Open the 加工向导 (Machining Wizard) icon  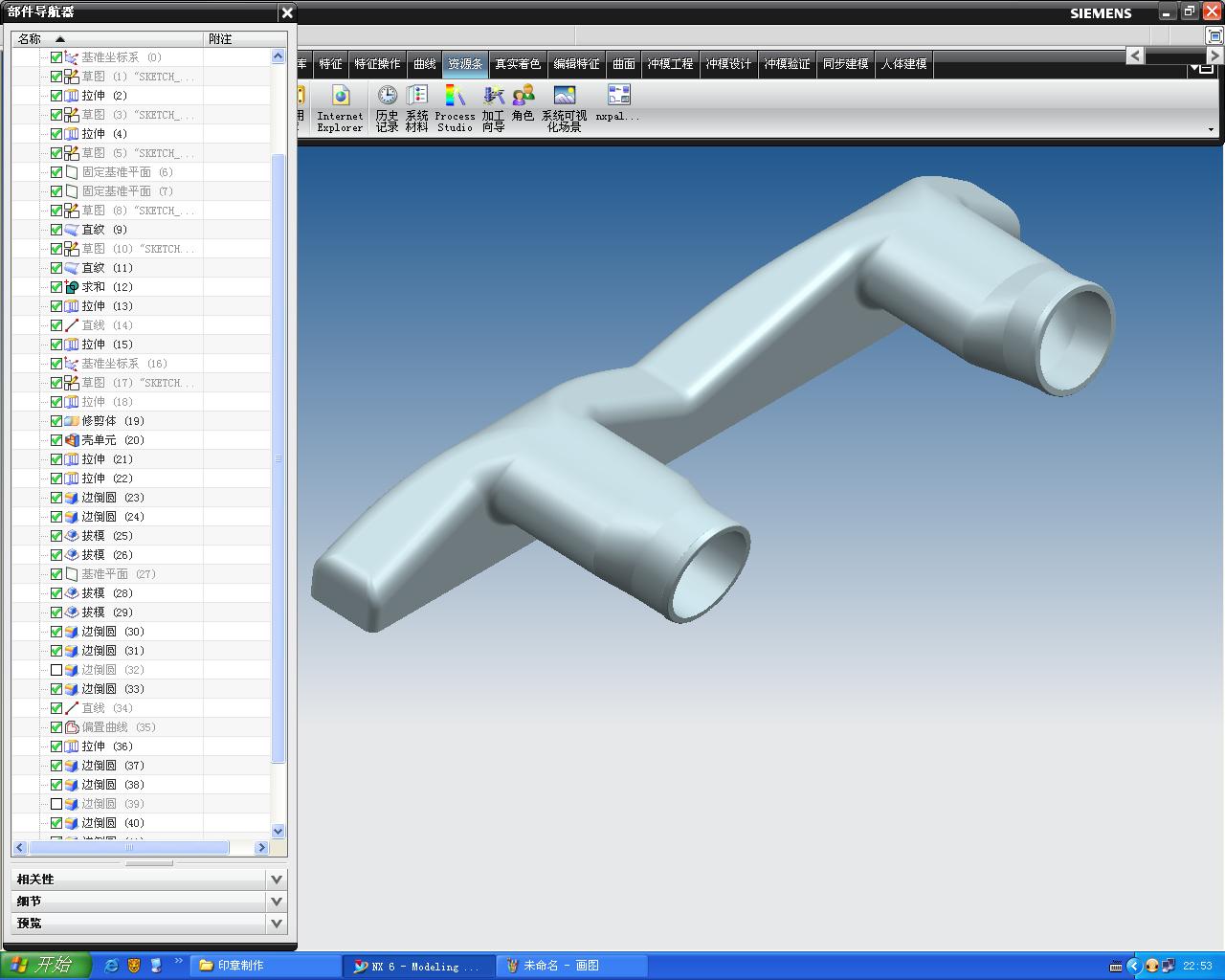point(494,108)
